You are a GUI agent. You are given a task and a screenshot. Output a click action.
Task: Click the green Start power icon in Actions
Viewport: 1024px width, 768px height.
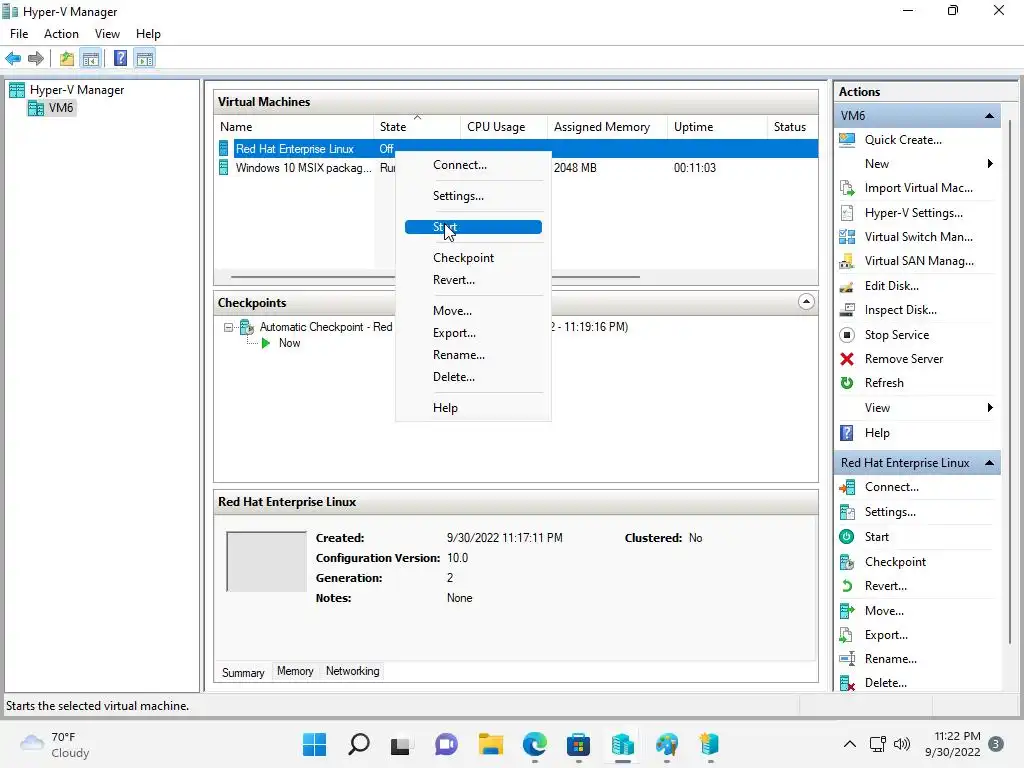point(847,537)
